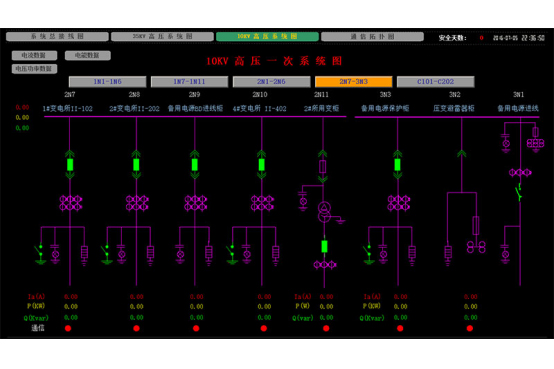Toggle the earthing switch on feeder 2N10
Viewport: 554px width, 369px height.
(232, 254)
